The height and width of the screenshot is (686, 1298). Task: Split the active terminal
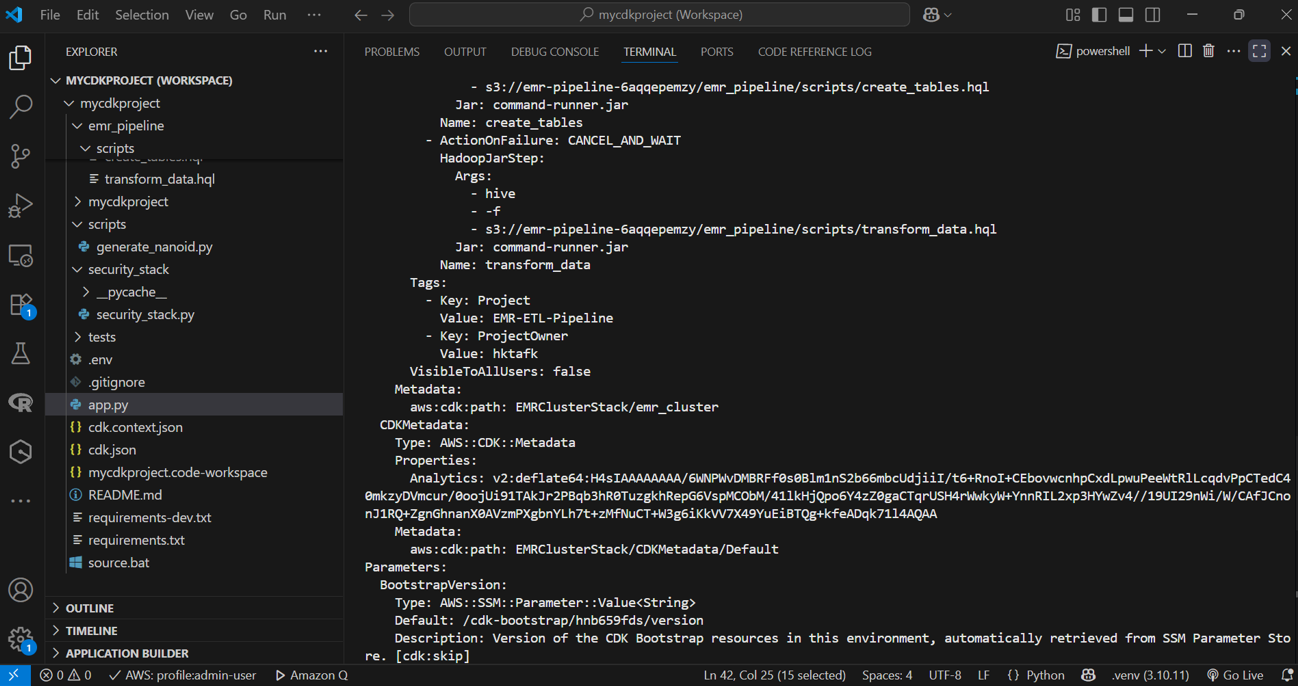[x=1184, y=50]
